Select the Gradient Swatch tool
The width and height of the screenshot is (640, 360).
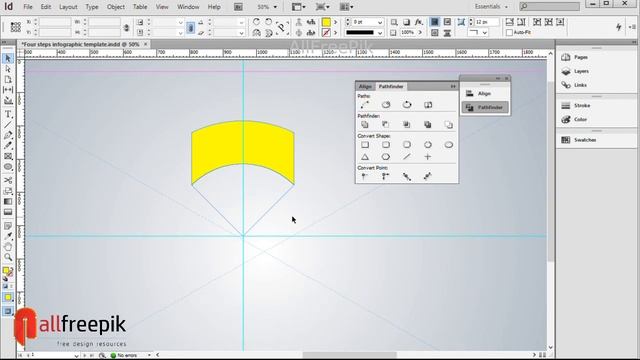[x=8, y=201]
